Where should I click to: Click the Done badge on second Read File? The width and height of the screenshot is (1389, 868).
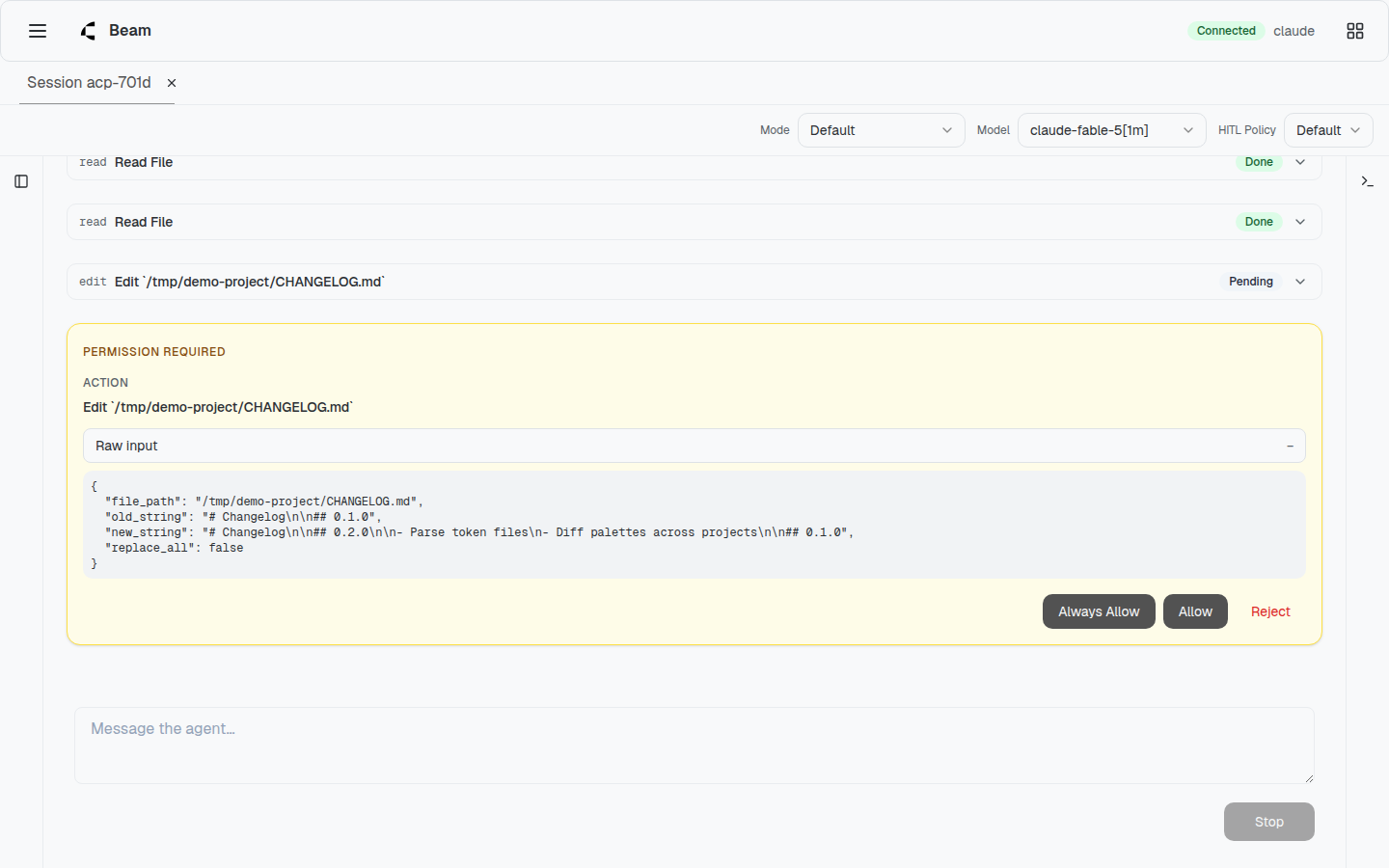point(1259,222)
